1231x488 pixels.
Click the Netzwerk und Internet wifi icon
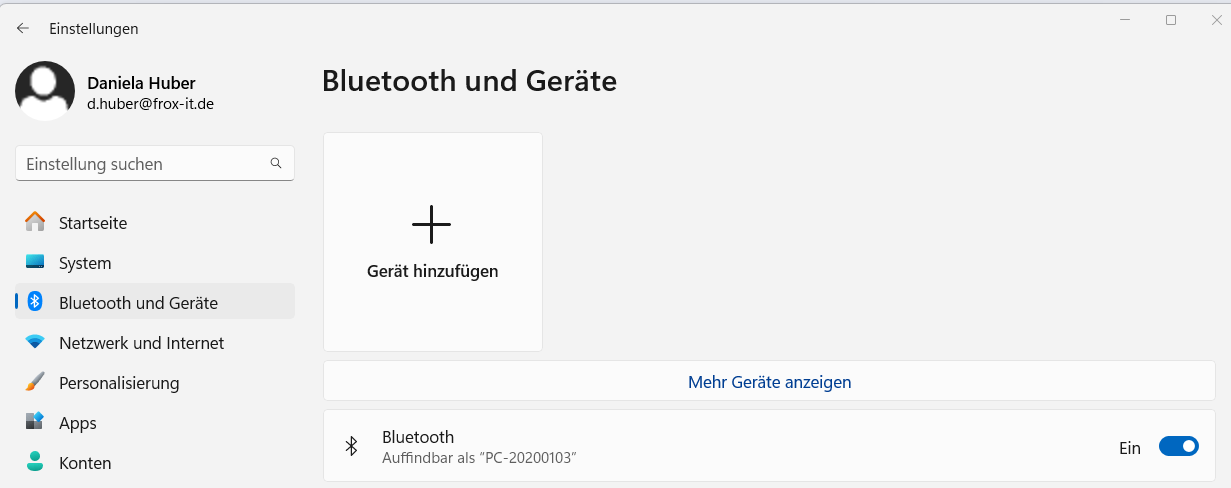point(35,342)
